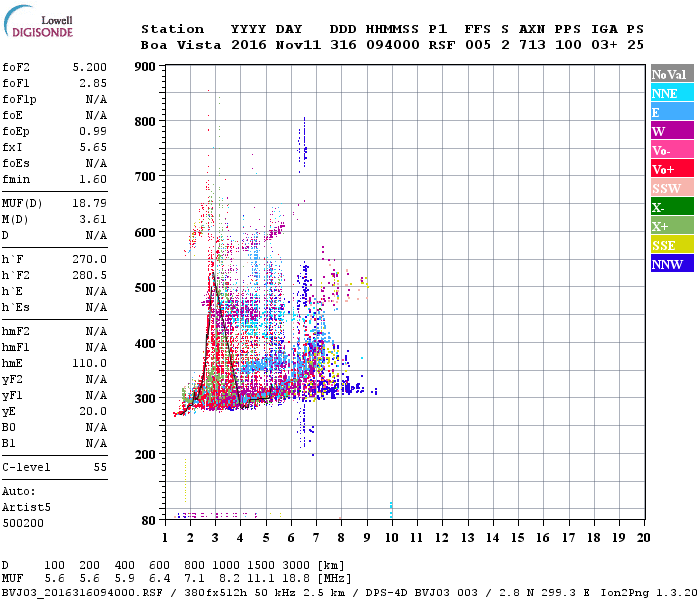
Task: Click the 10 label on frequency axis
Action: [x=392, y=538]
